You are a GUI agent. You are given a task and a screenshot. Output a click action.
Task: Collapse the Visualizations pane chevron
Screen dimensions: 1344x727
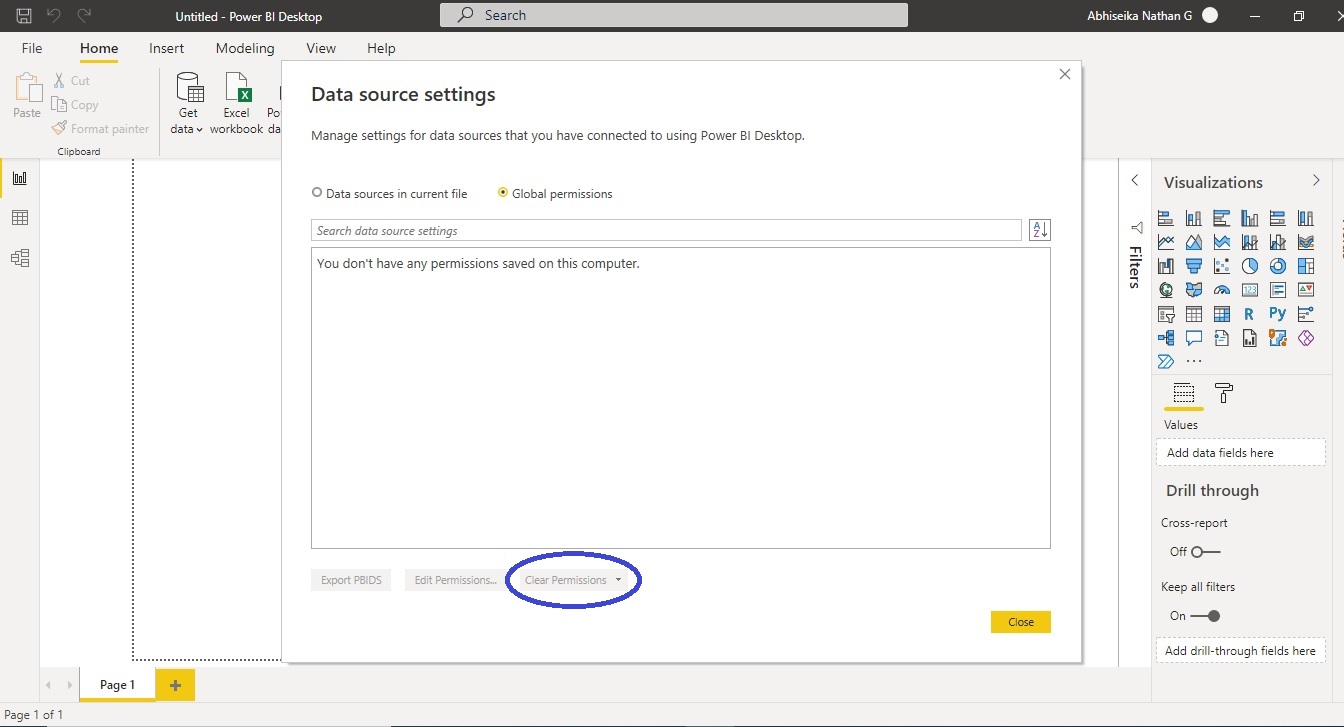[1316, 180]
